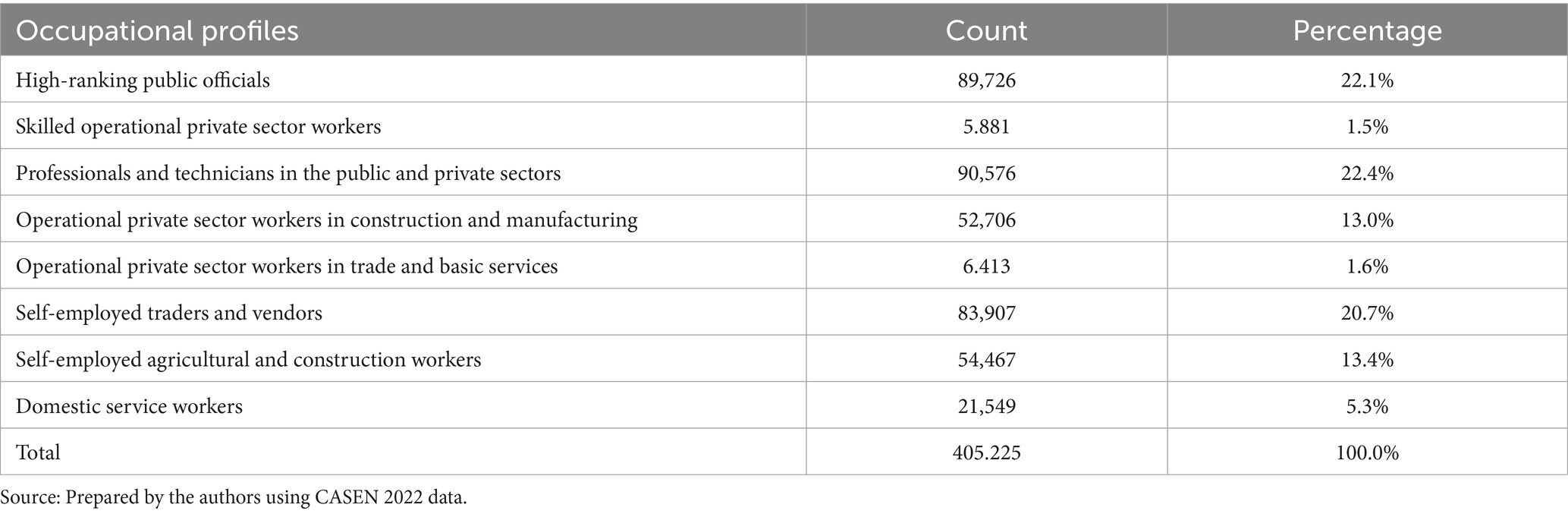
Task: Click the count value 52,706
Action: (x=986, y=220)
